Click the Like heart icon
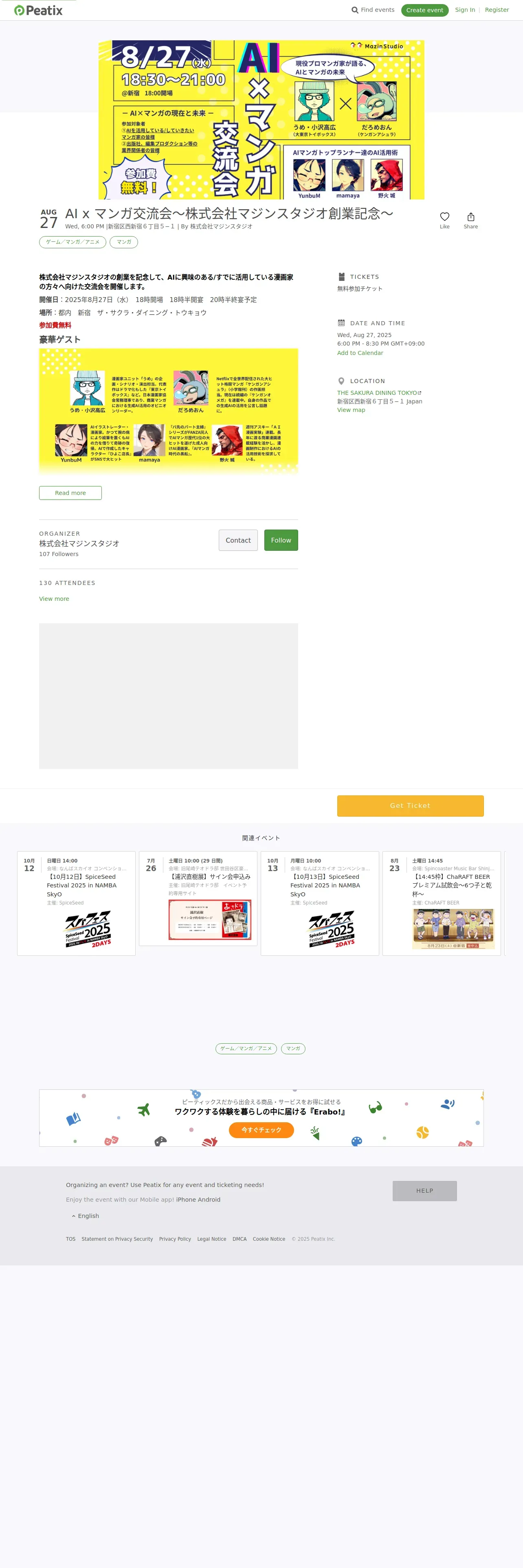Image resolution: width=523 pixels, height=1568 pixels. (444, 217)
